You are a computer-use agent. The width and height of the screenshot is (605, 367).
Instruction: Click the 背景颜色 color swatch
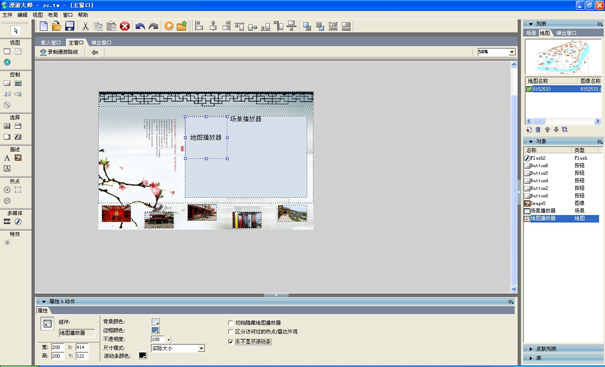(155, 321)
